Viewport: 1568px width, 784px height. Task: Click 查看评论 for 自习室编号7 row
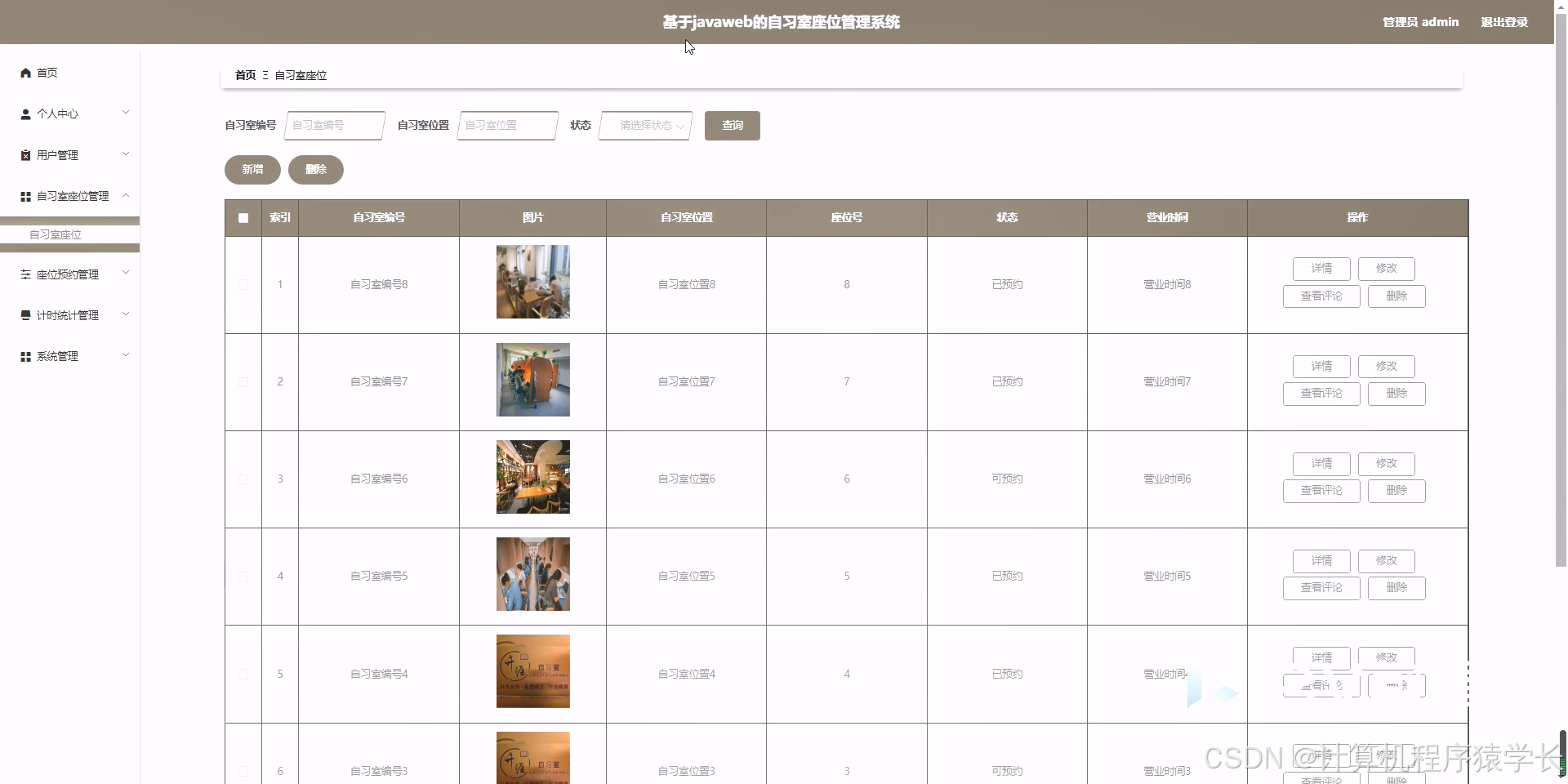tap(1321, 394)
